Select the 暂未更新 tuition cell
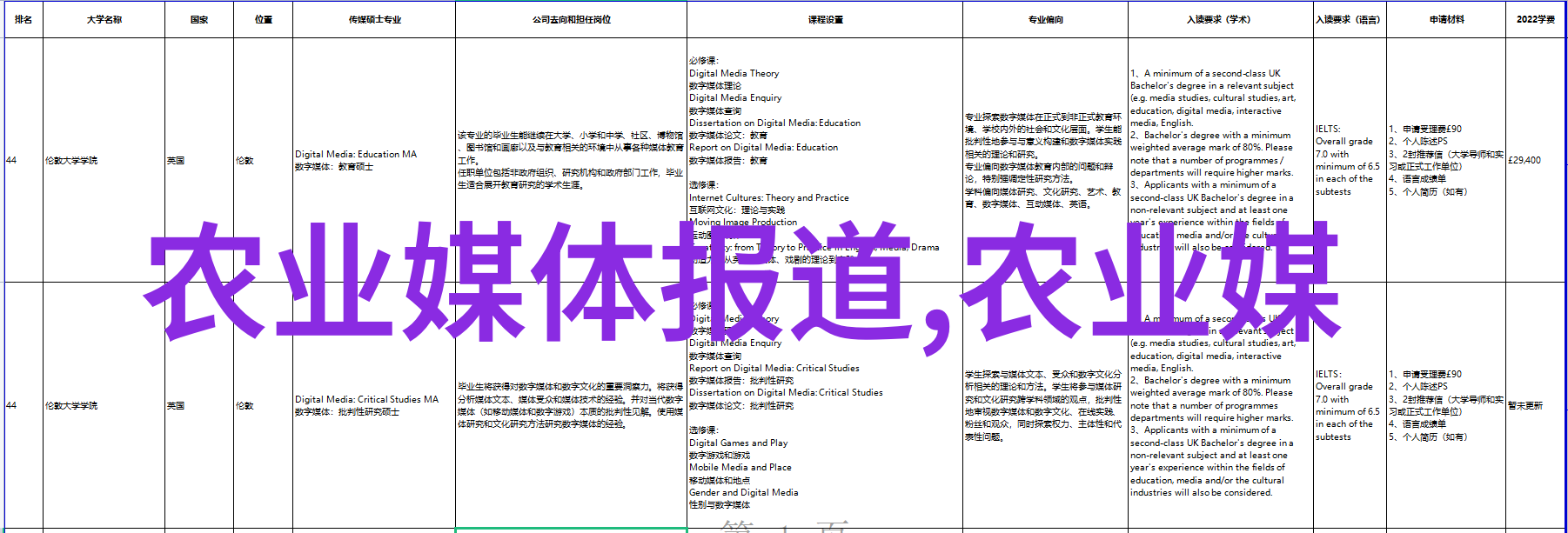1568x533 pixels. click(x=1525, y=406)
